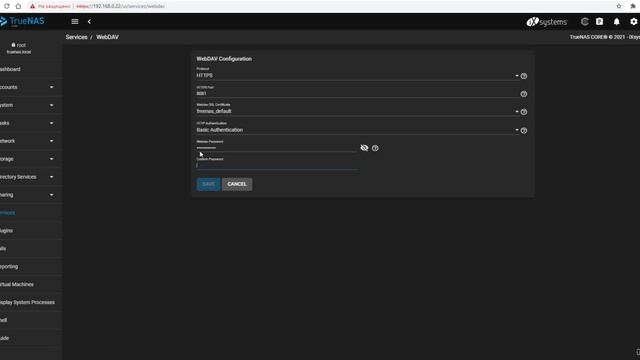Show help for the HTTPS Port field
Viewport: 640px width, 360px height.
pyautogui.click(x=524, y=94)
